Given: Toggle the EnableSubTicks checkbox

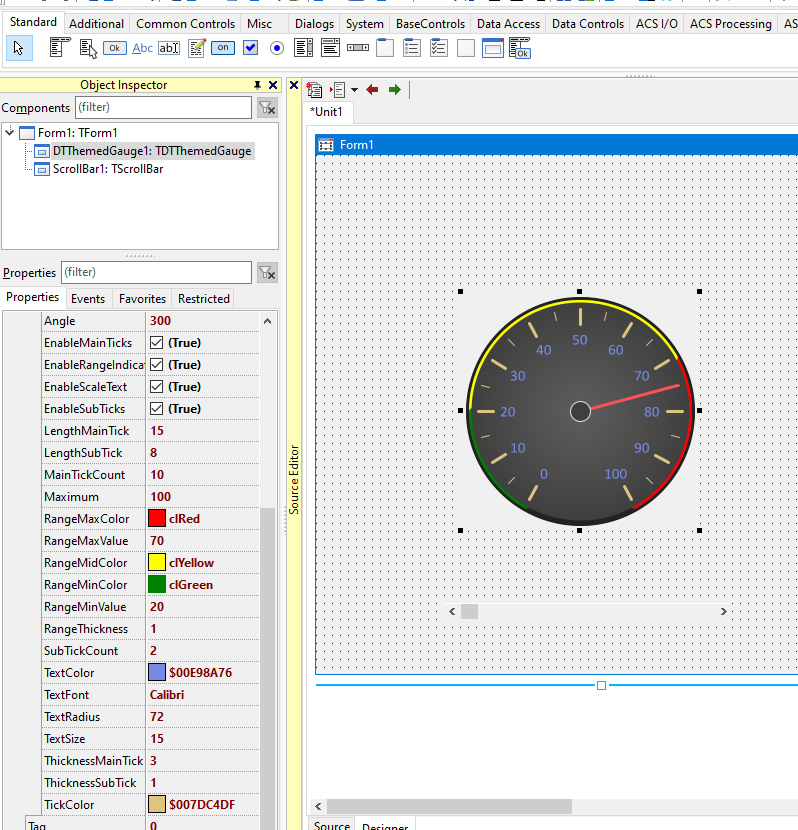Looking at the screenshot, I should 156,409.
